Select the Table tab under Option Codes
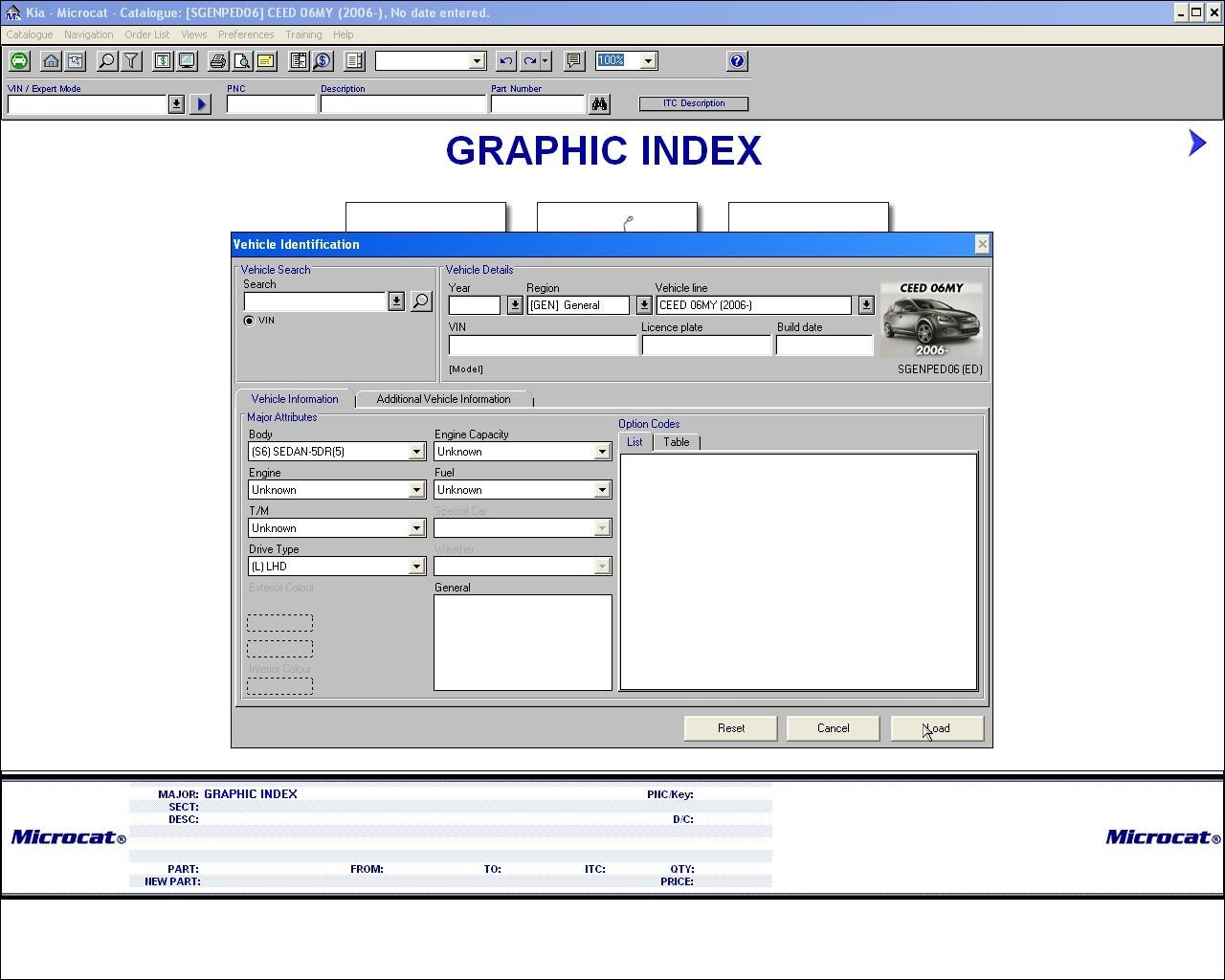The image size is (1225, 980). coord(677,442)
